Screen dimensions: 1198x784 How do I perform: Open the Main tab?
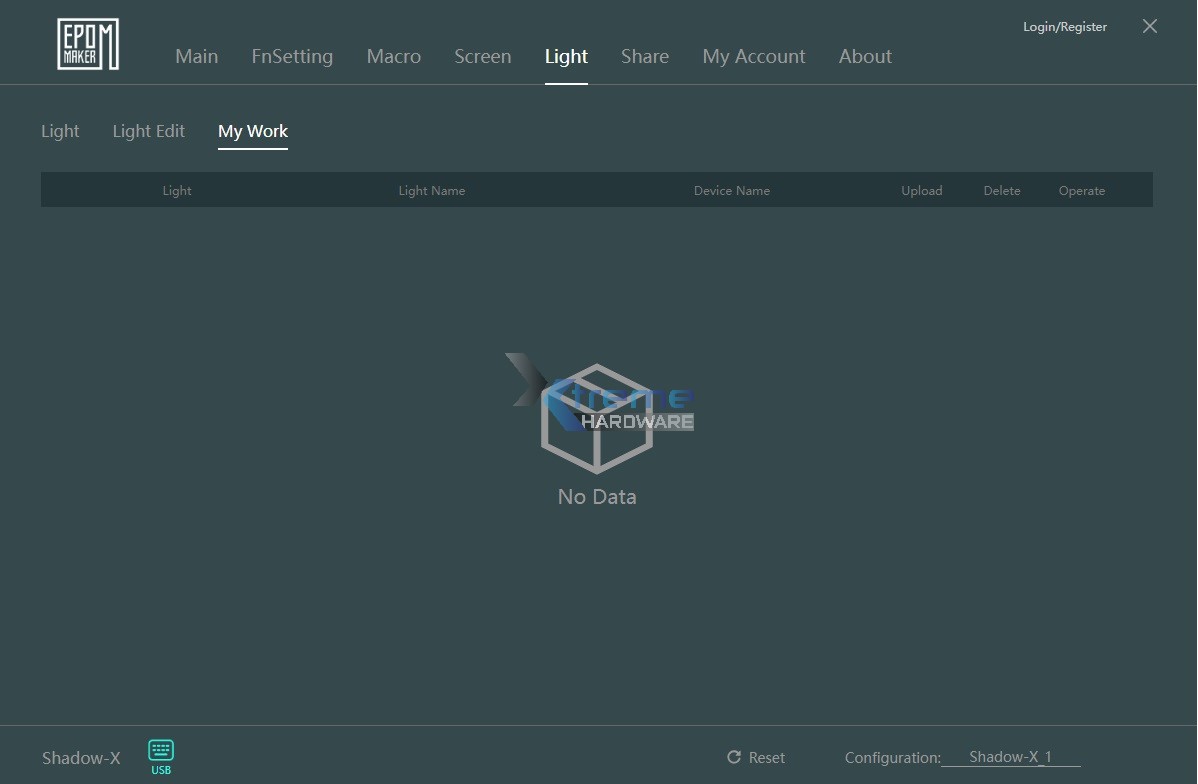click(196, 57)
